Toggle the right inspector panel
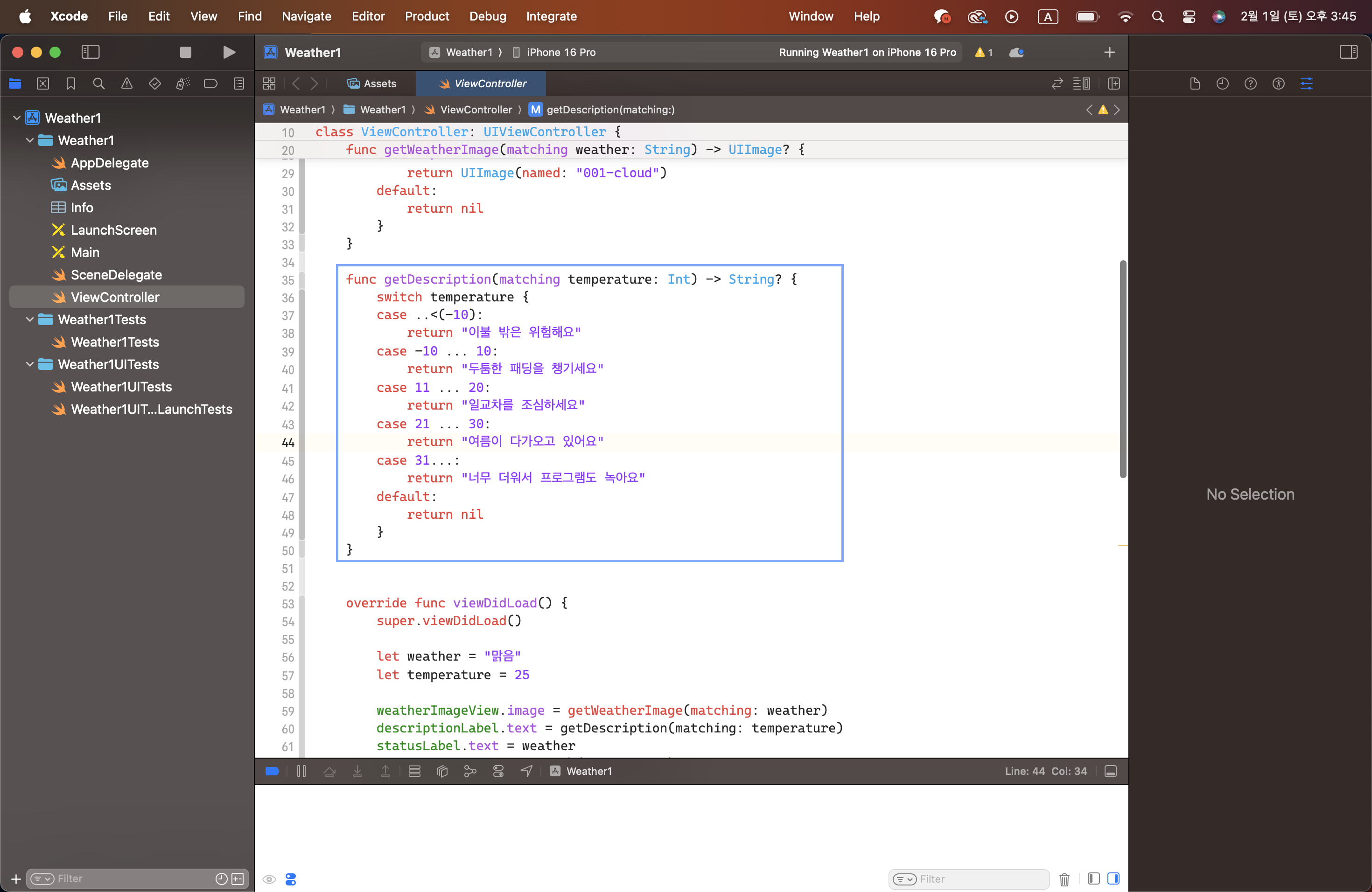The height and width of the screenshot is (892, 1372). tap(1348, 52)
